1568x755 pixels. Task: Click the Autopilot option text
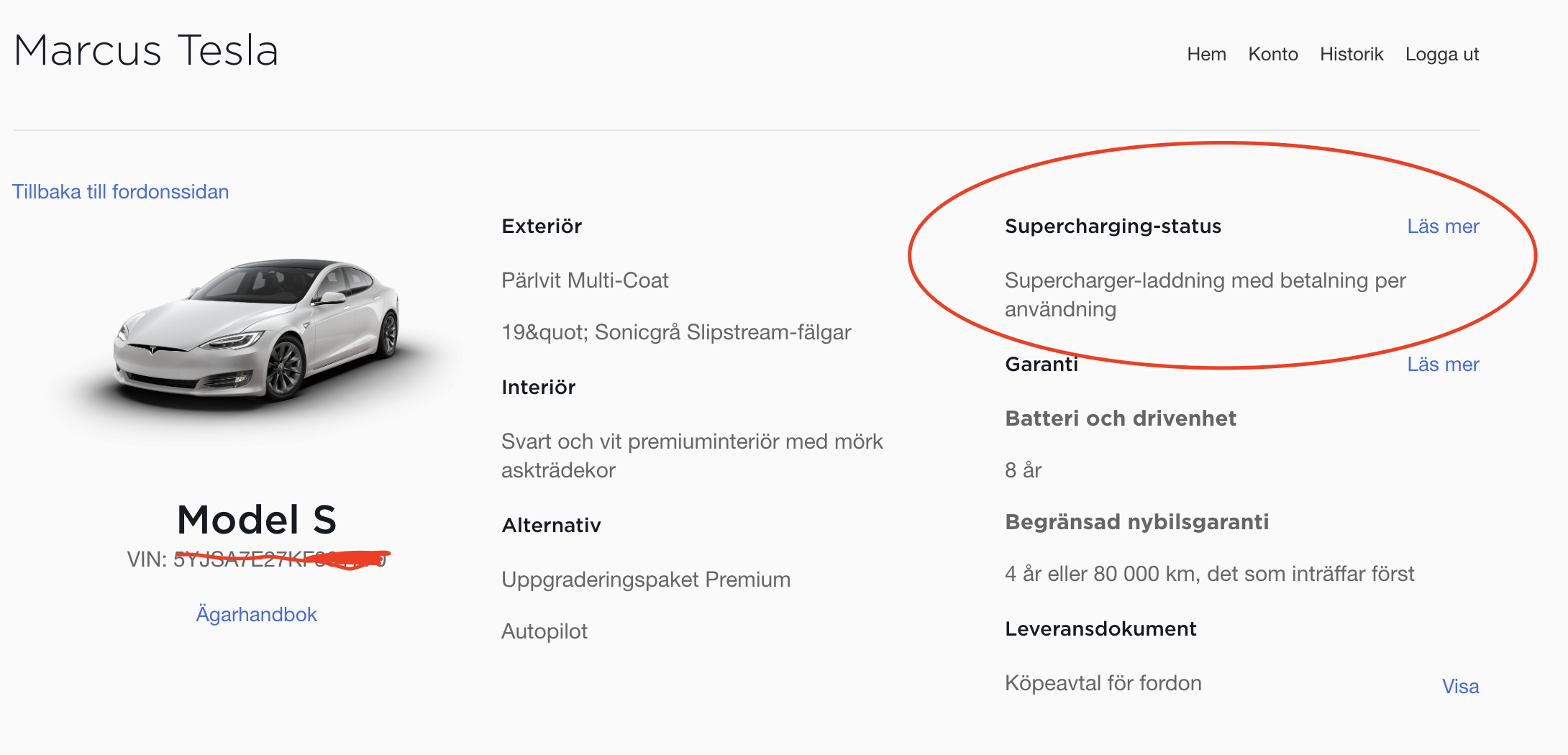(544, 631)
